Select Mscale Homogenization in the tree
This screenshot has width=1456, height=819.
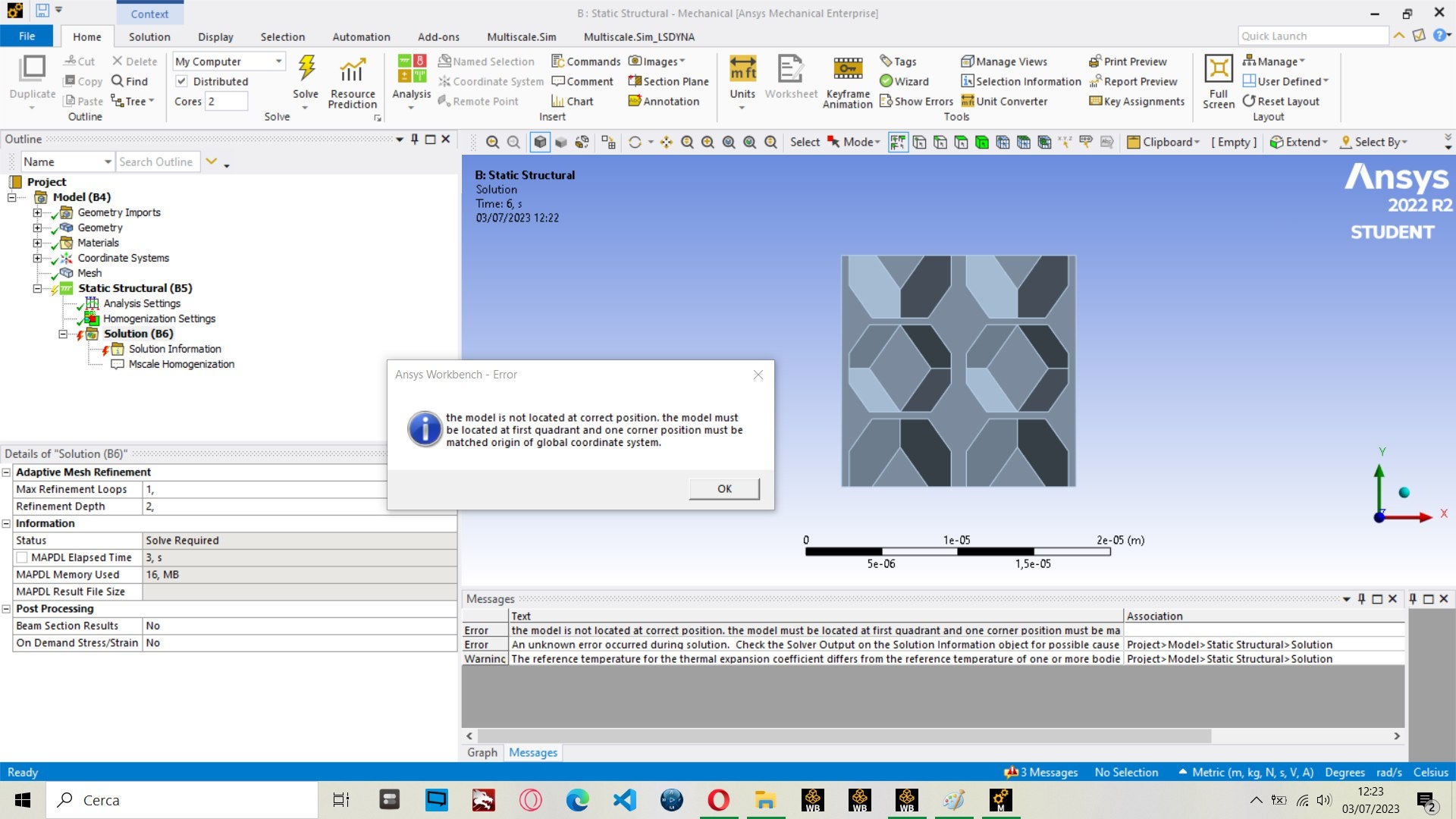pyautogui.click(x=181, y=364)
